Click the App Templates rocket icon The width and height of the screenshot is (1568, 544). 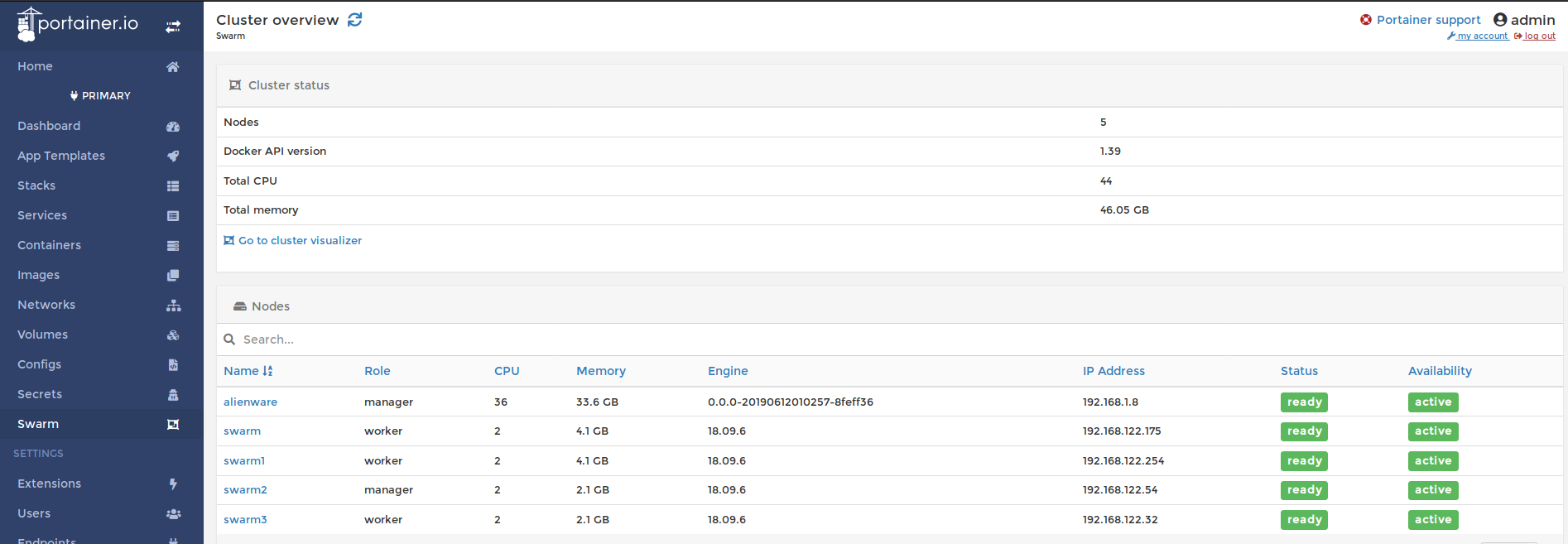click(x=173, y=156)
